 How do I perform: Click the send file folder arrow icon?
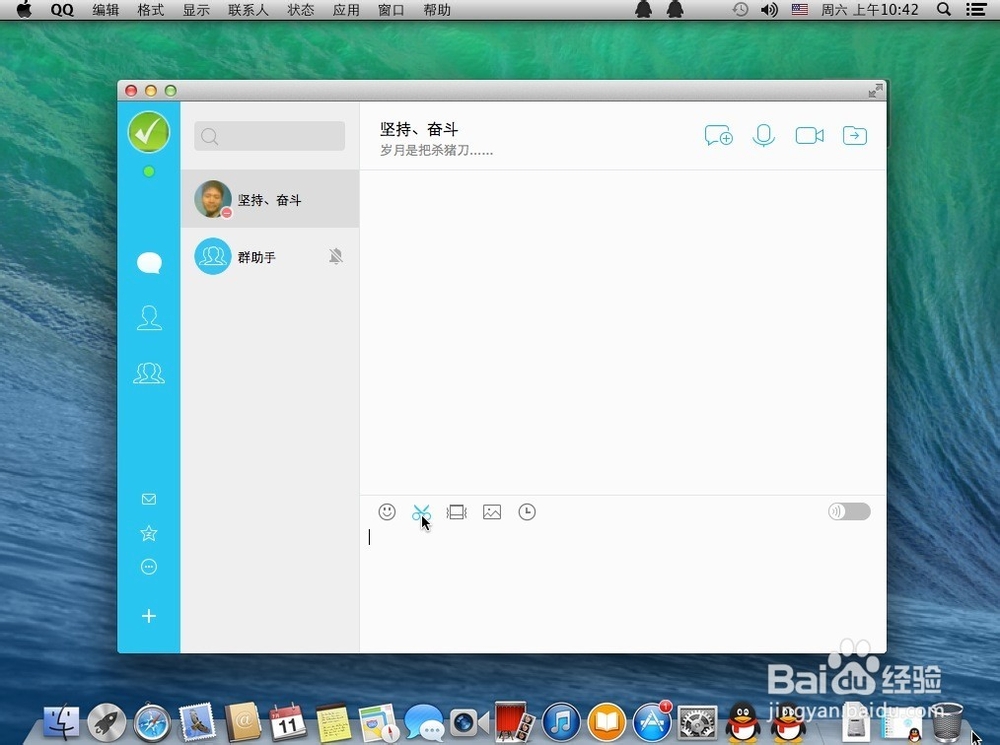point(855,135)
